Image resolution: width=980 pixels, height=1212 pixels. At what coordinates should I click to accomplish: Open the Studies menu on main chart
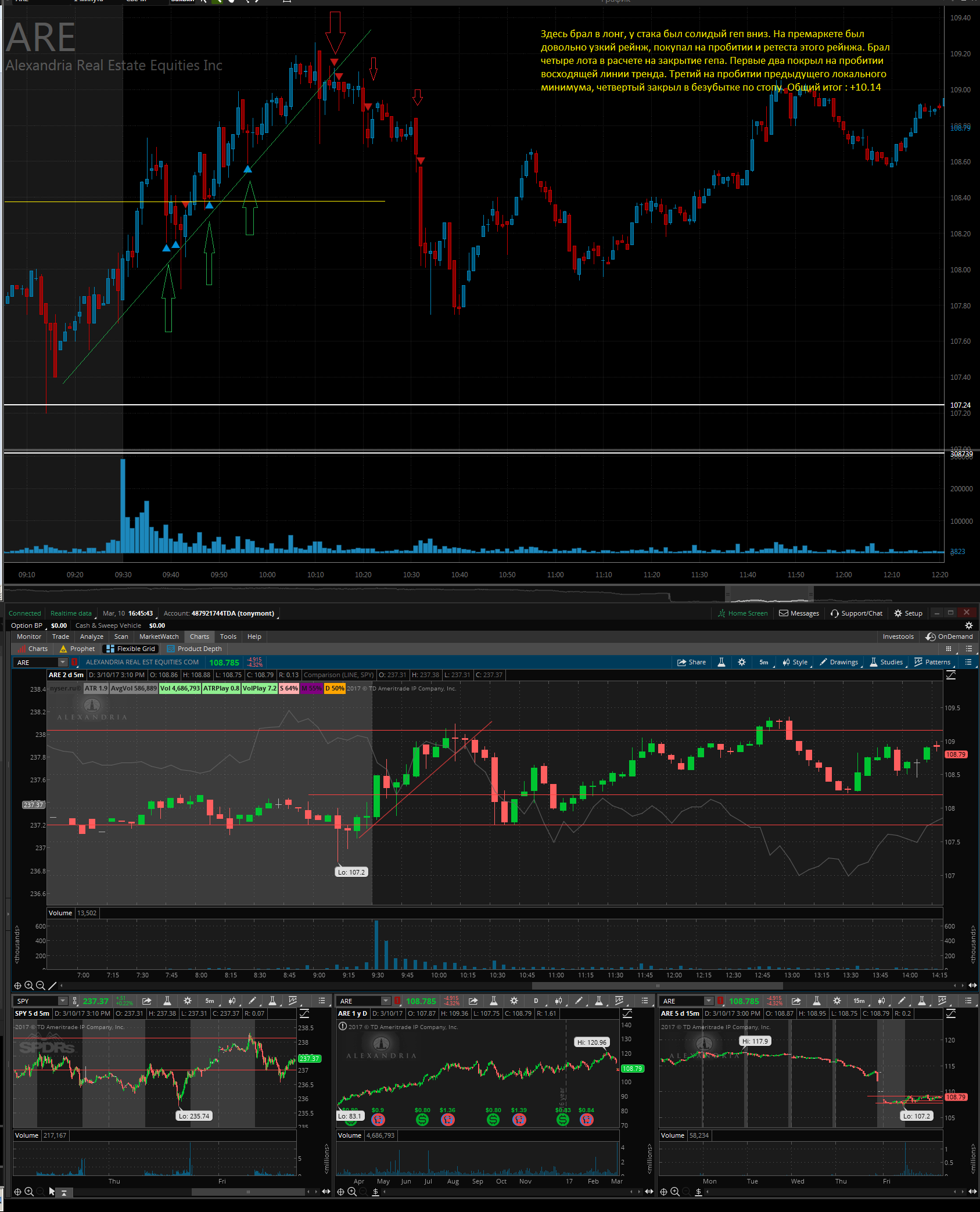886,662
